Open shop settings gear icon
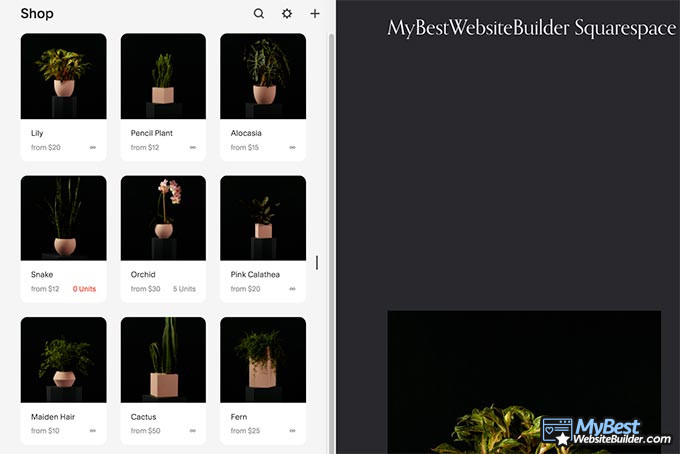The image size is (680, 454). [x=287, y=14]
